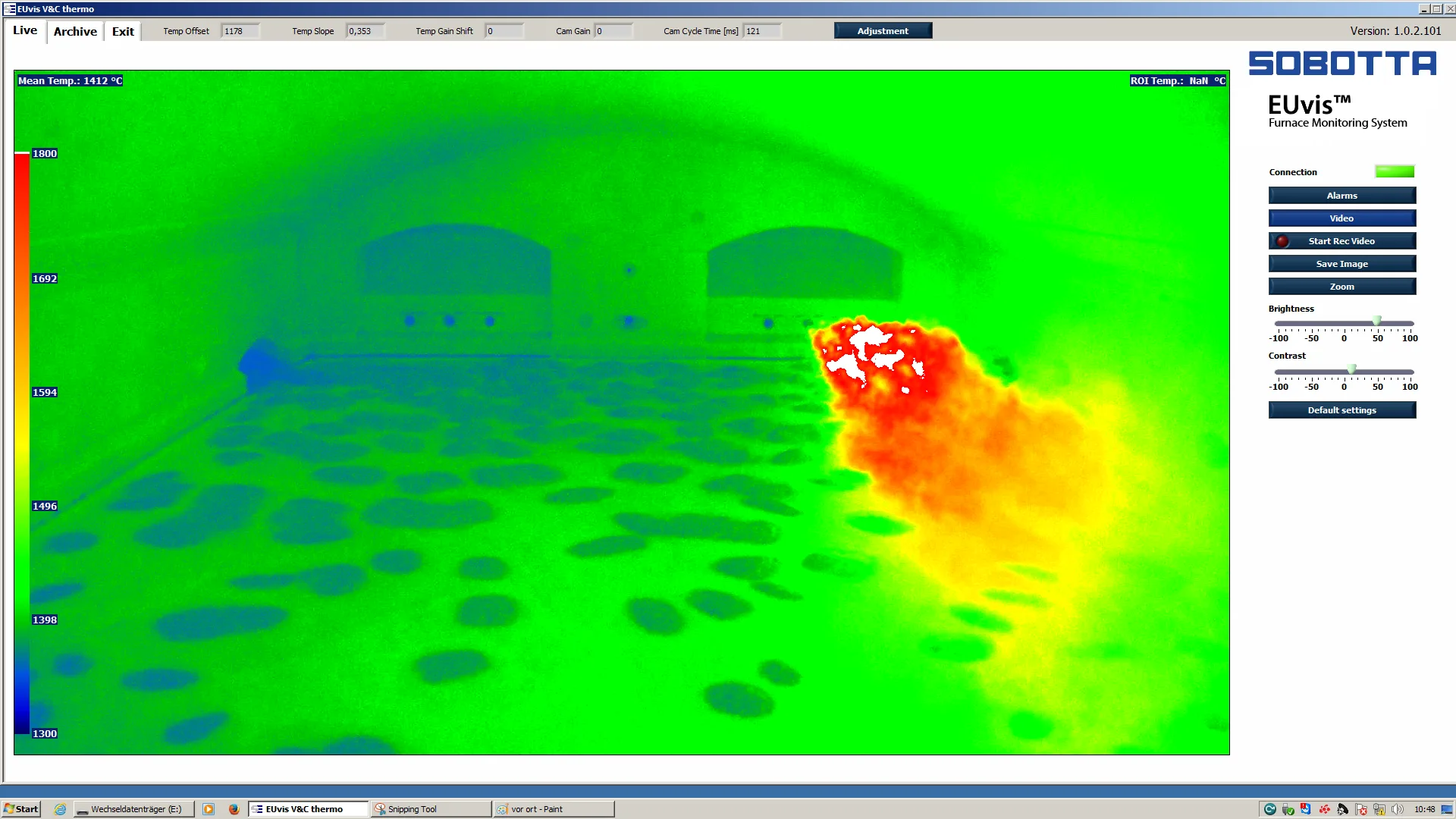Click the Contrast slider handle
Viewport: 1456px width, 819px height.
pos(1351,370)
